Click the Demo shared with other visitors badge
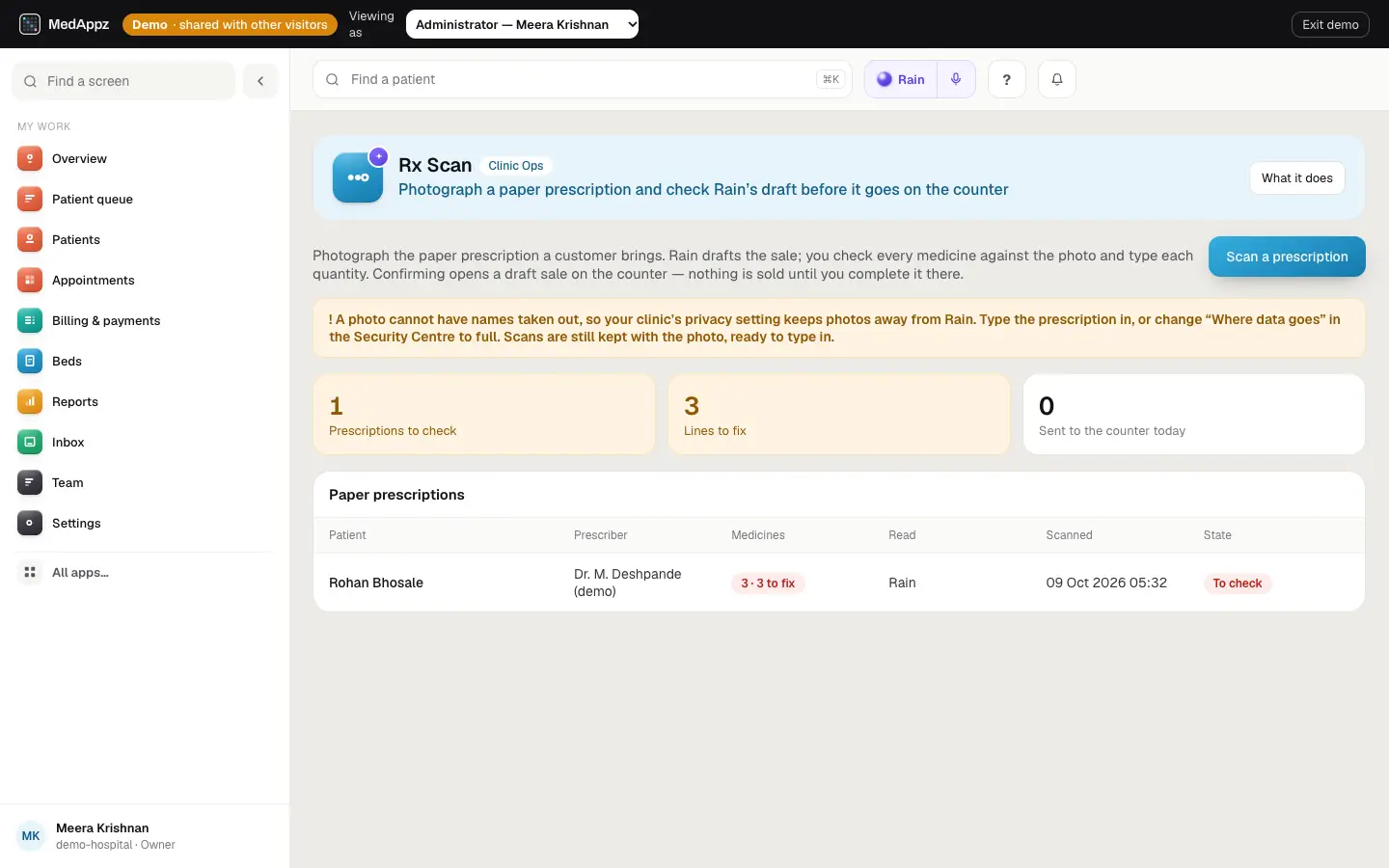Screen dimensions: 1389x868 point(230,24)
